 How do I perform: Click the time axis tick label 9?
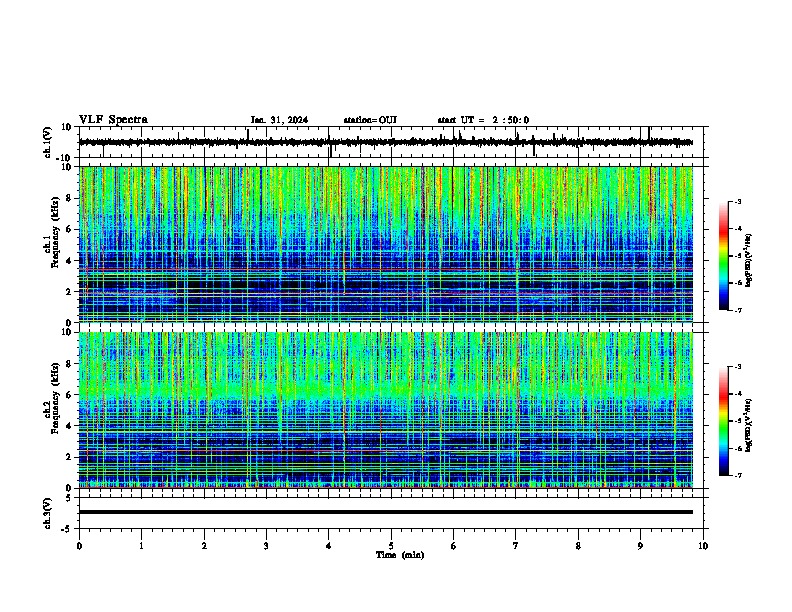click(640, 546)
